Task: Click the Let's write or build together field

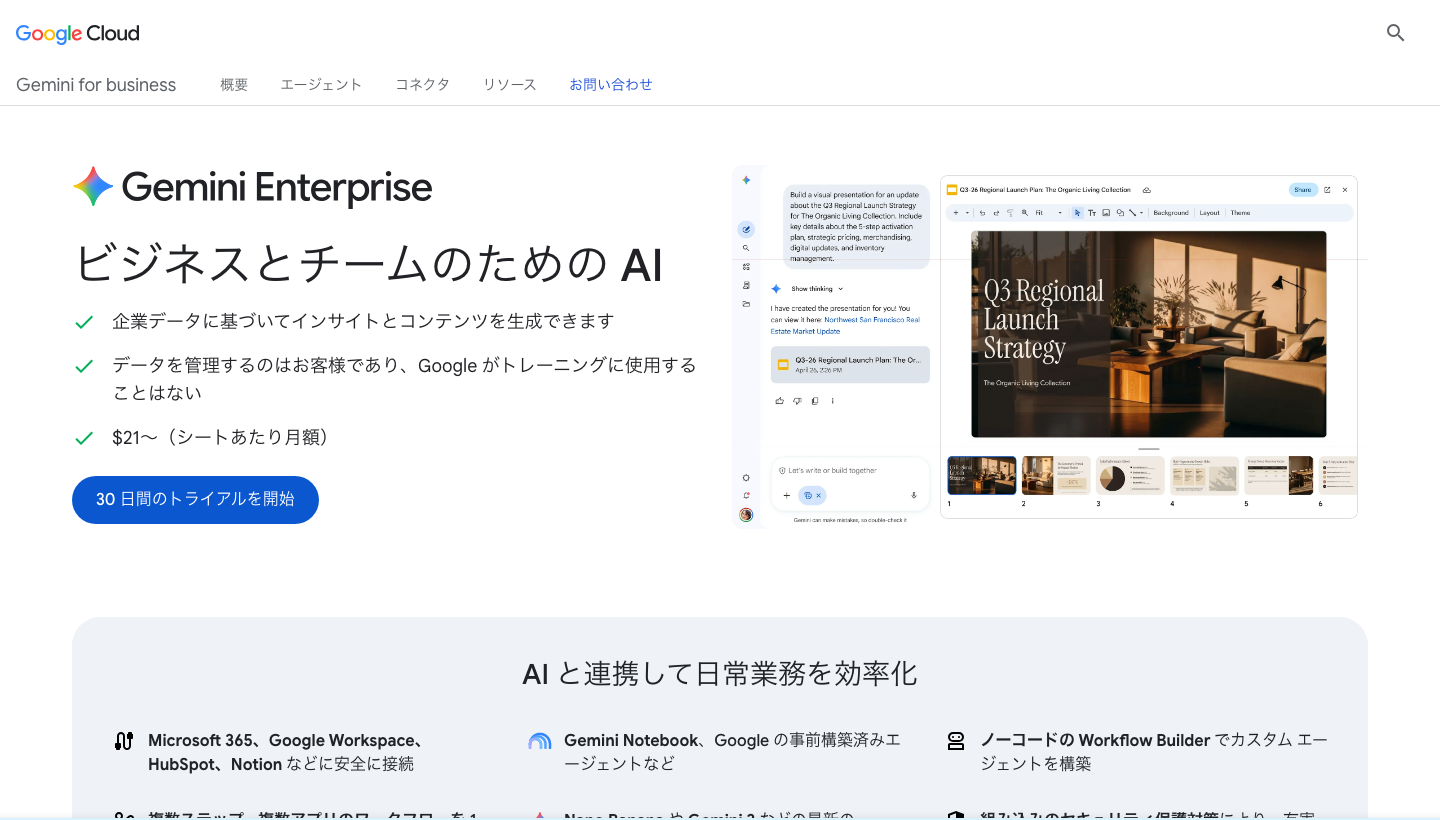Action: pyautogui.click(x=832, y=470)
